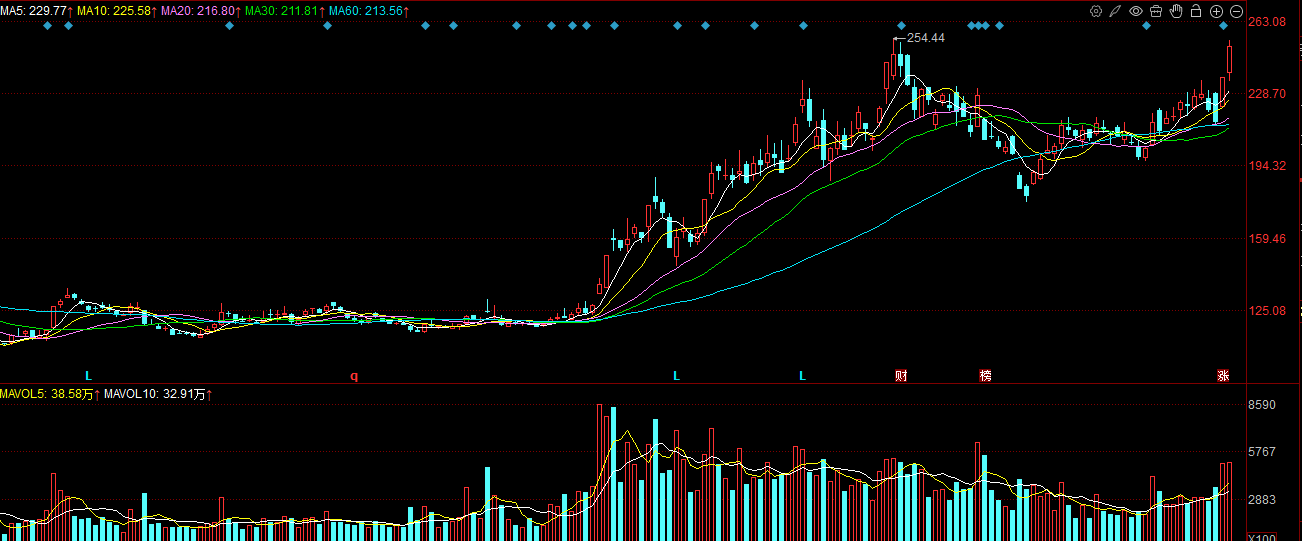Click the X100 volume unit label
The image size is (1302, 541).
pos(1262,537)
